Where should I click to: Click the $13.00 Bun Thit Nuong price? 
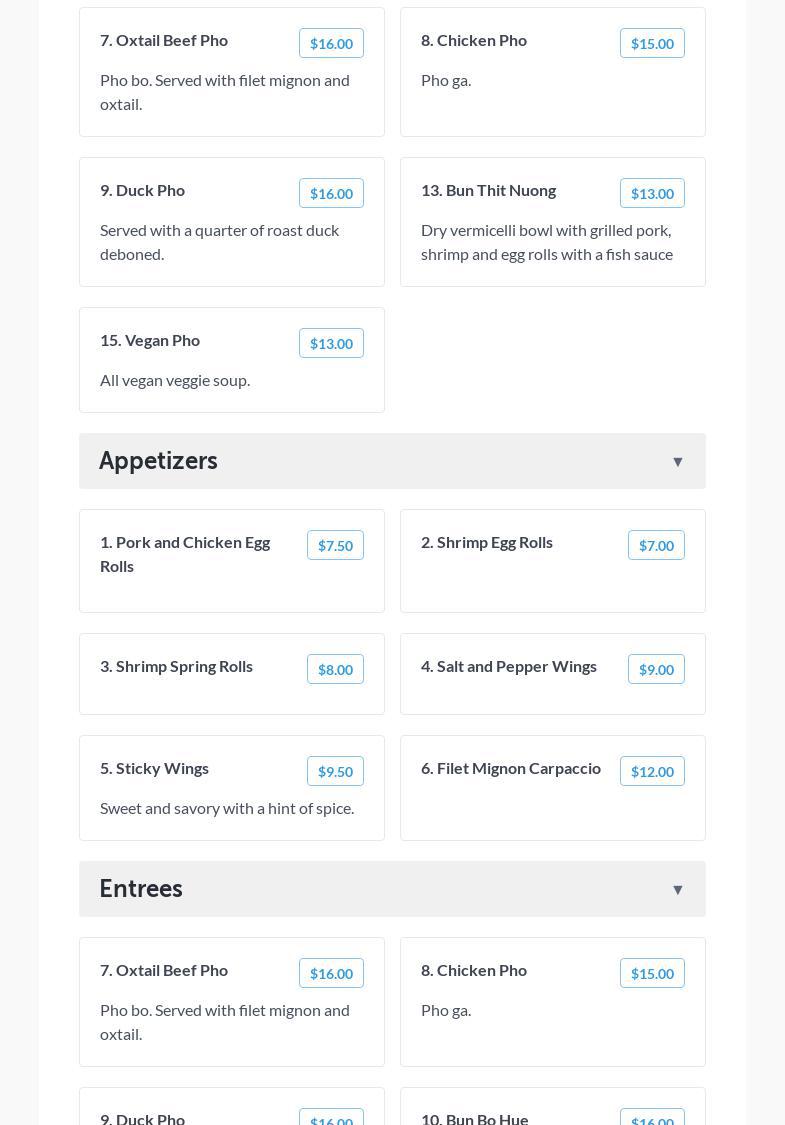click(x=652, y=193)
